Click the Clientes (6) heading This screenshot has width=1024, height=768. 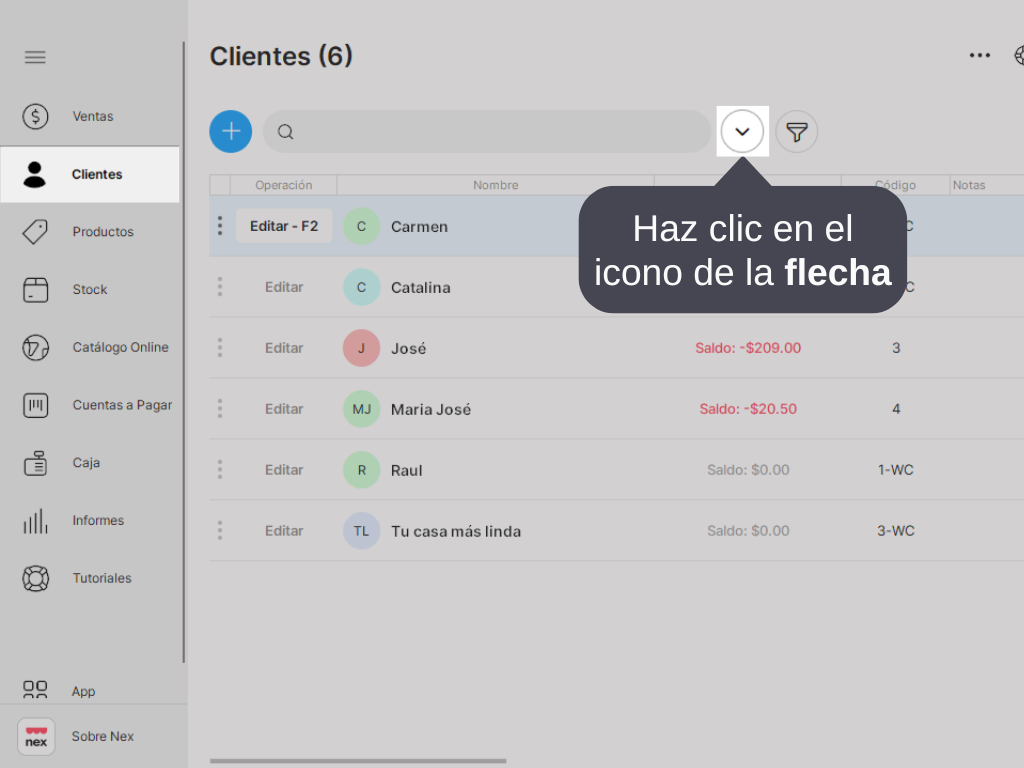coord(281,56)
